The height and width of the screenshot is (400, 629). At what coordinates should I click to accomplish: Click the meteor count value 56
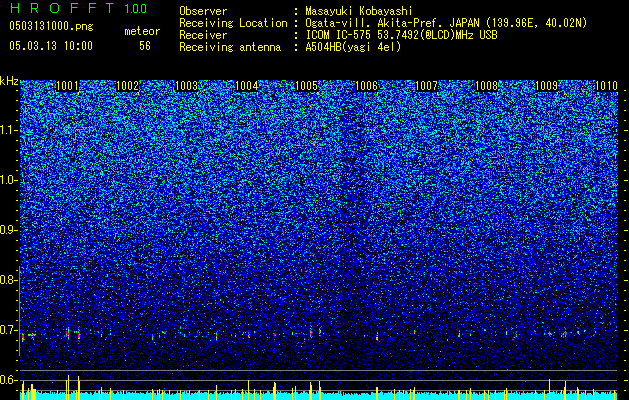point(145,46)
